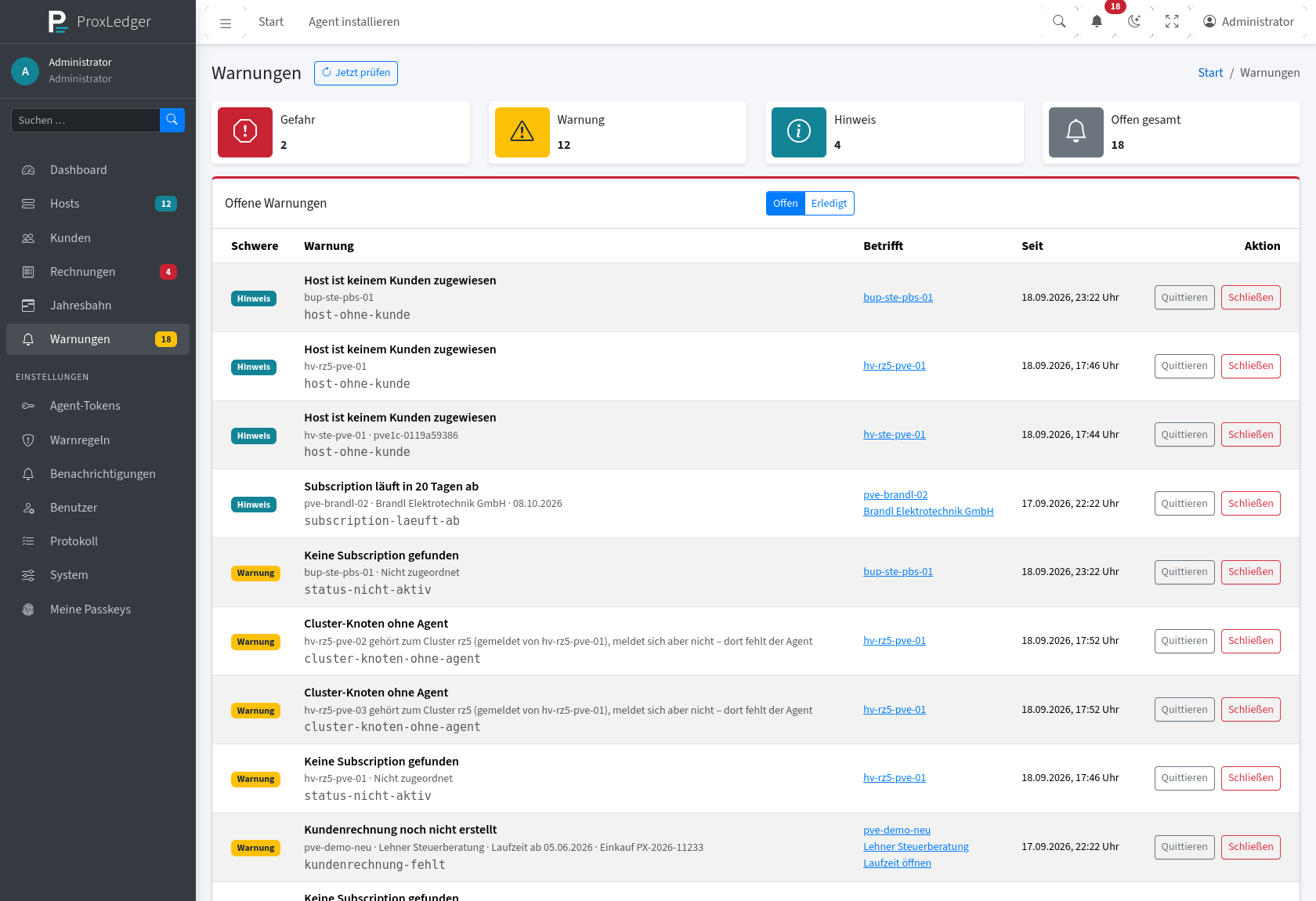Open the notifications bell with 18 badge
The width and height of the screenshot is (1316, 901).
point(1097,22)
